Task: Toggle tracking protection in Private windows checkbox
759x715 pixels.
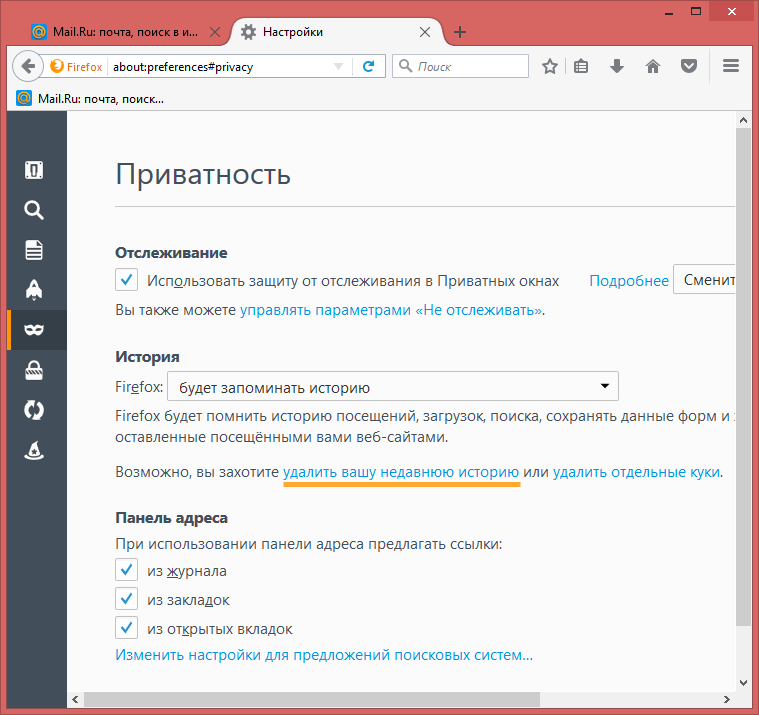Action: tap(126, 280)
